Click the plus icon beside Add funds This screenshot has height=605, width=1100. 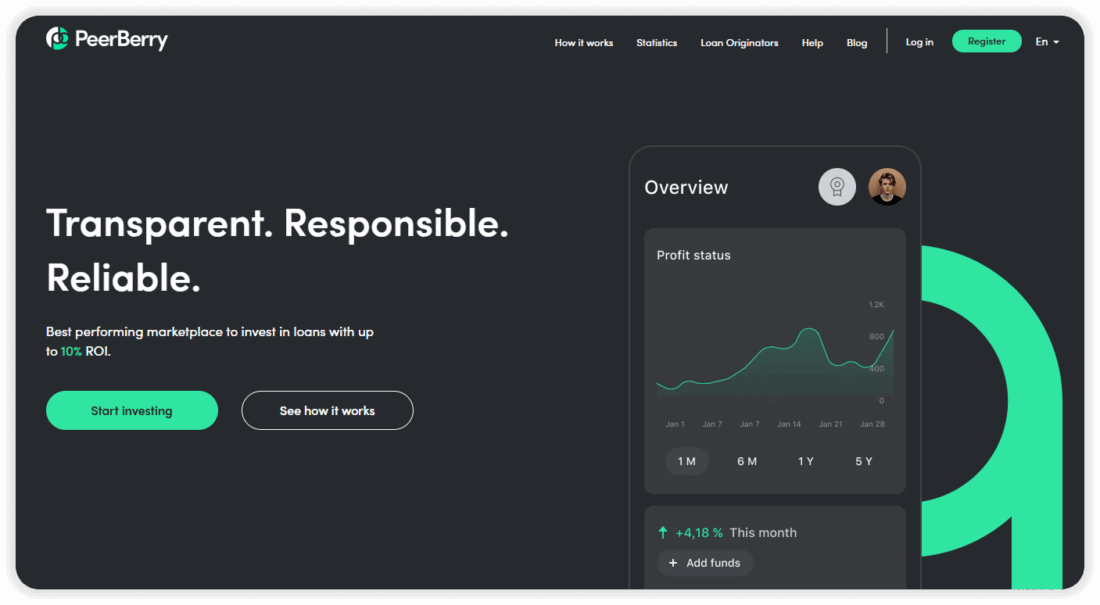pos(673,563)
